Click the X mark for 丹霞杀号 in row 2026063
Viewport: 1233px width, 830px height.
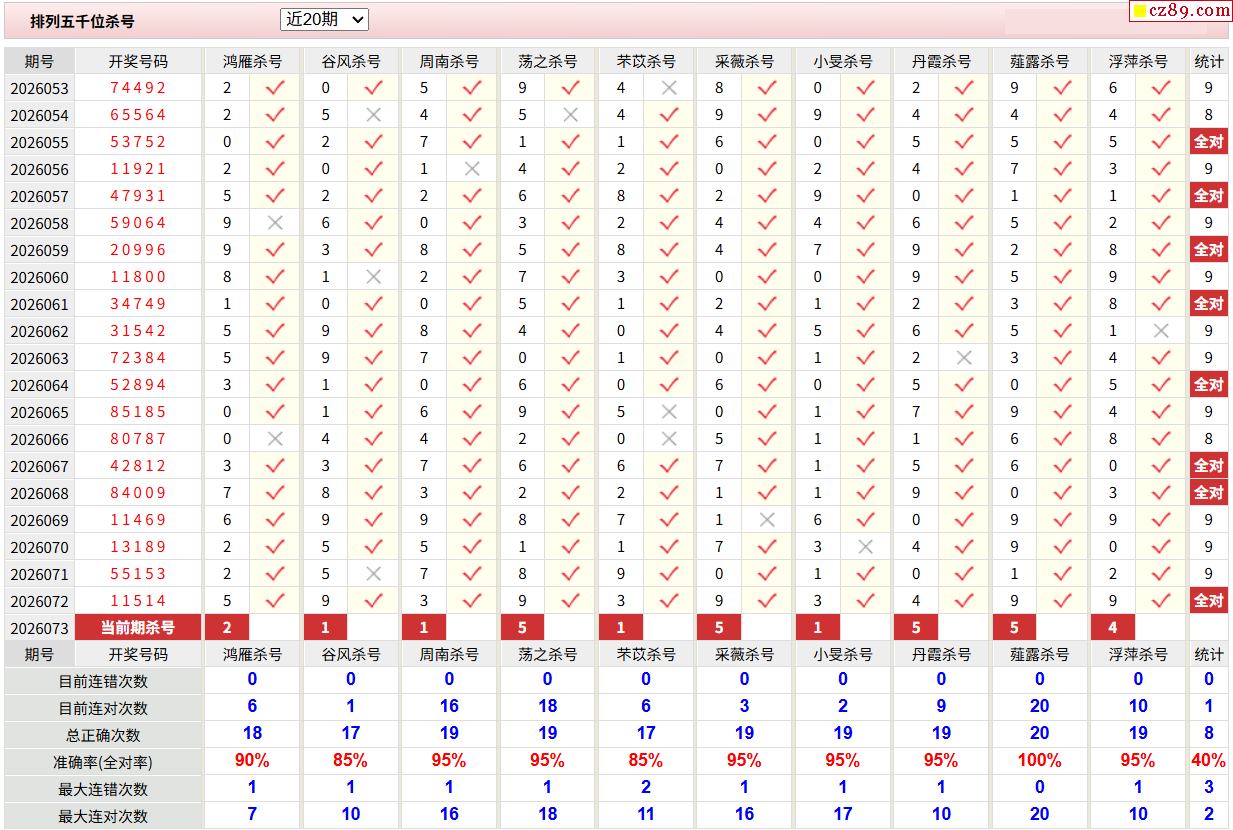(963, 358)
